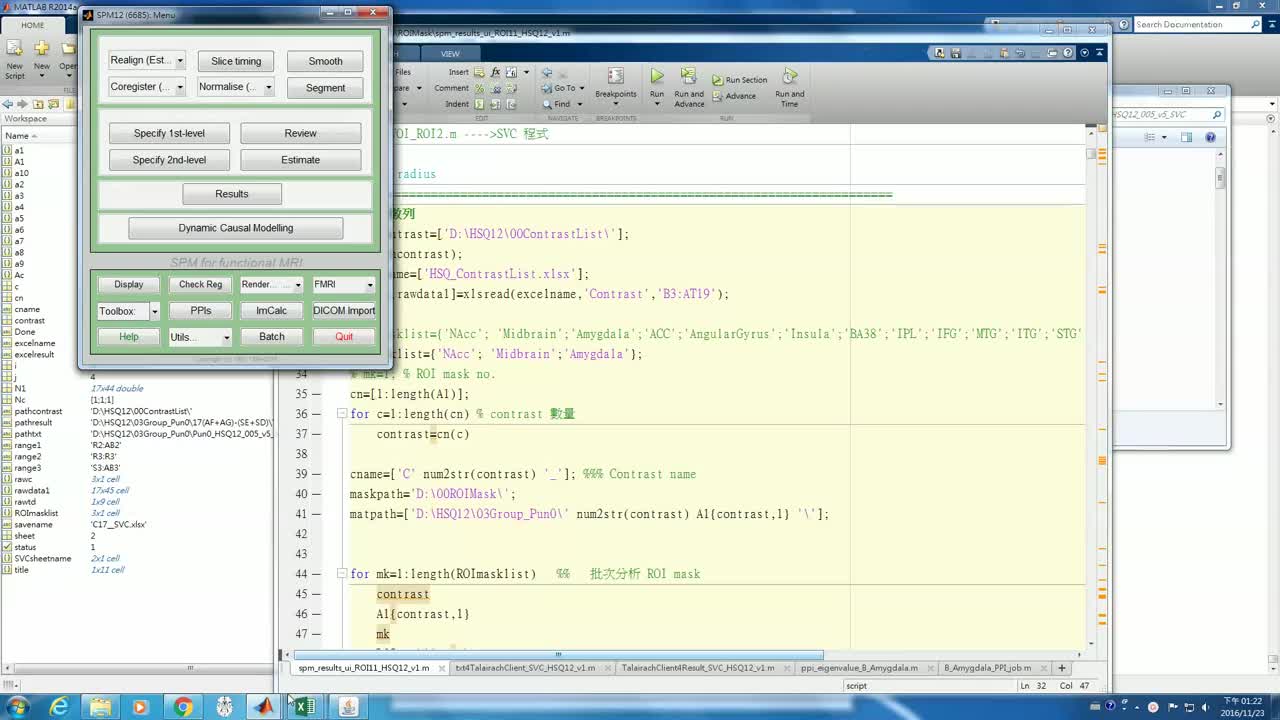Click the Search Documentation field
Viewport: 1280px width, 720px height.
pyautogui.click(x=1198, y=24)
